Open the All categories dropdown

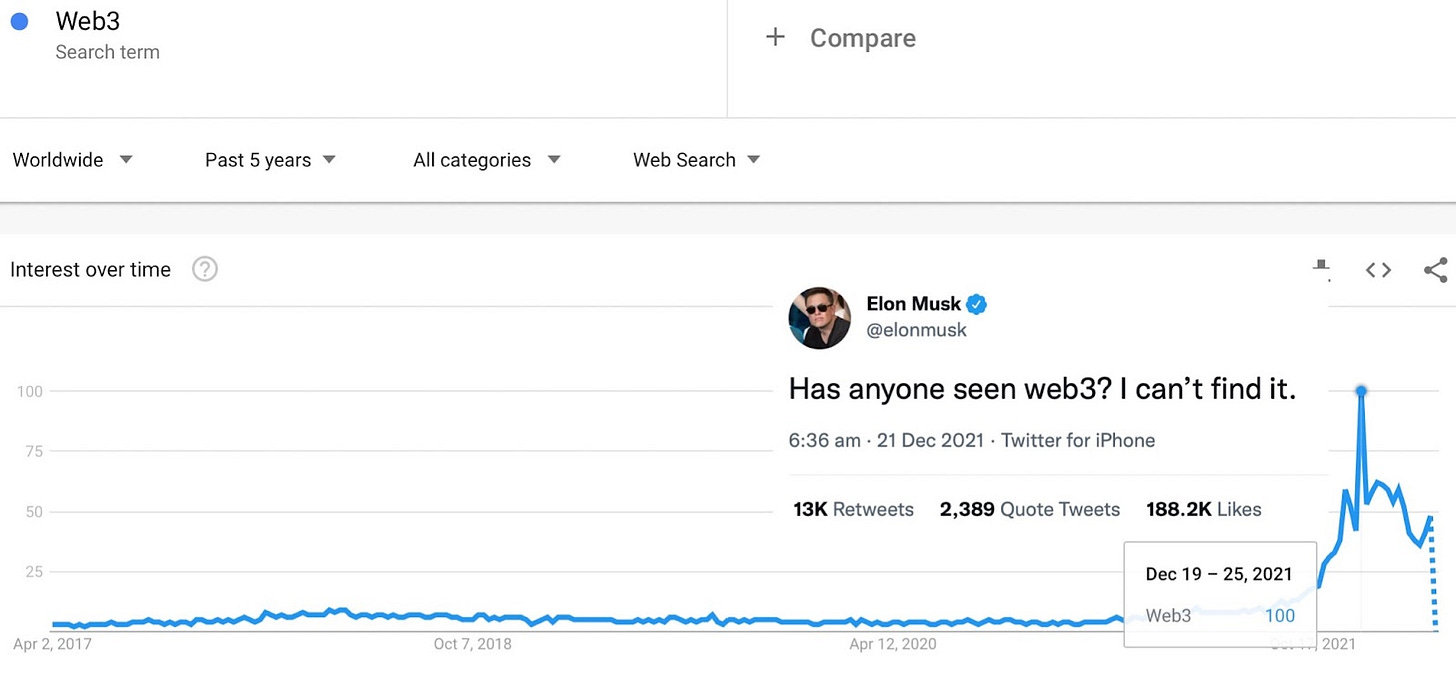pos(487,160)
